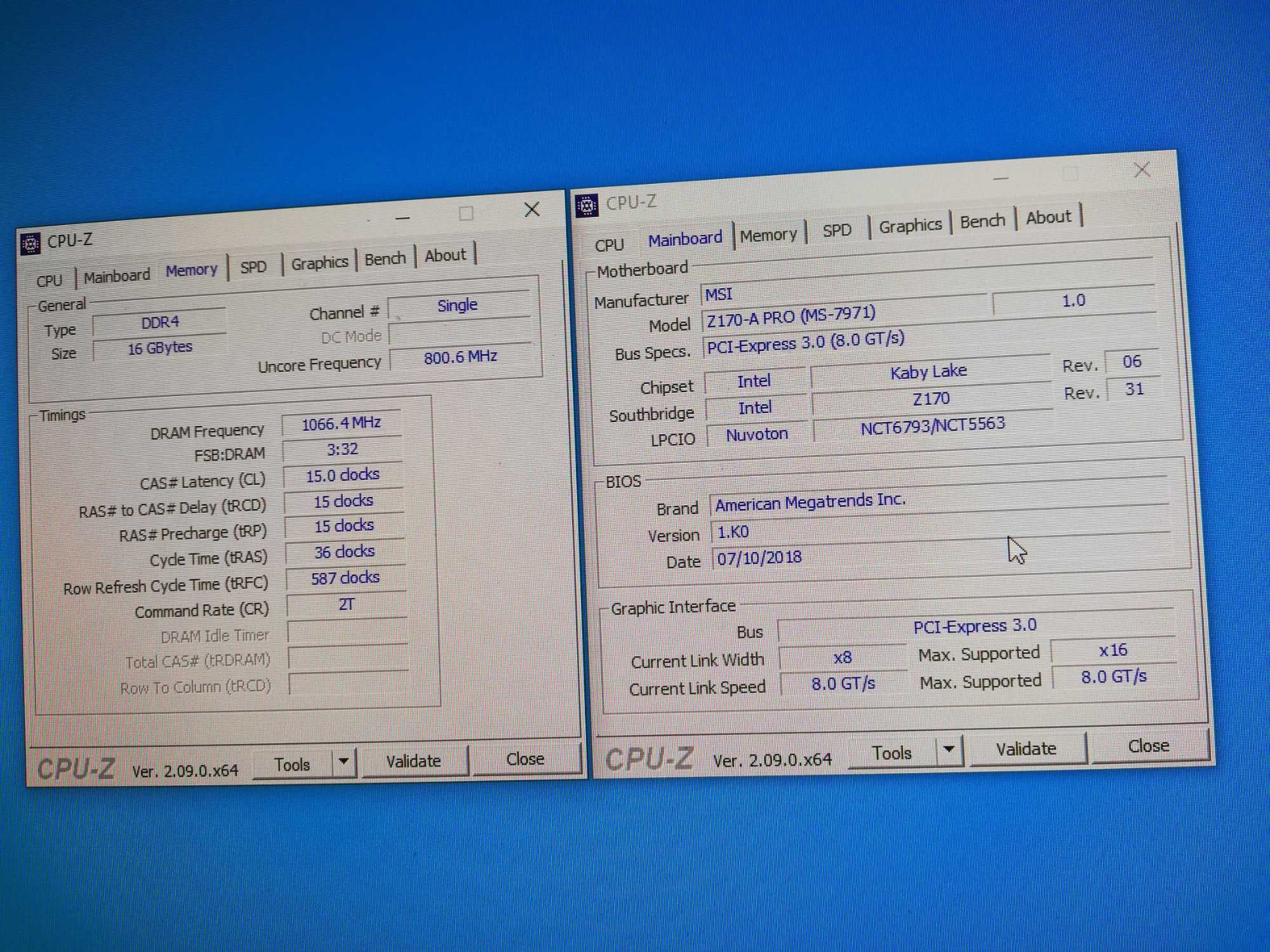The width and height of the screenshot is (1270, 952).
Task: Select the Memory tab in the left CPU-Z window
Action: tap(191, 270)
